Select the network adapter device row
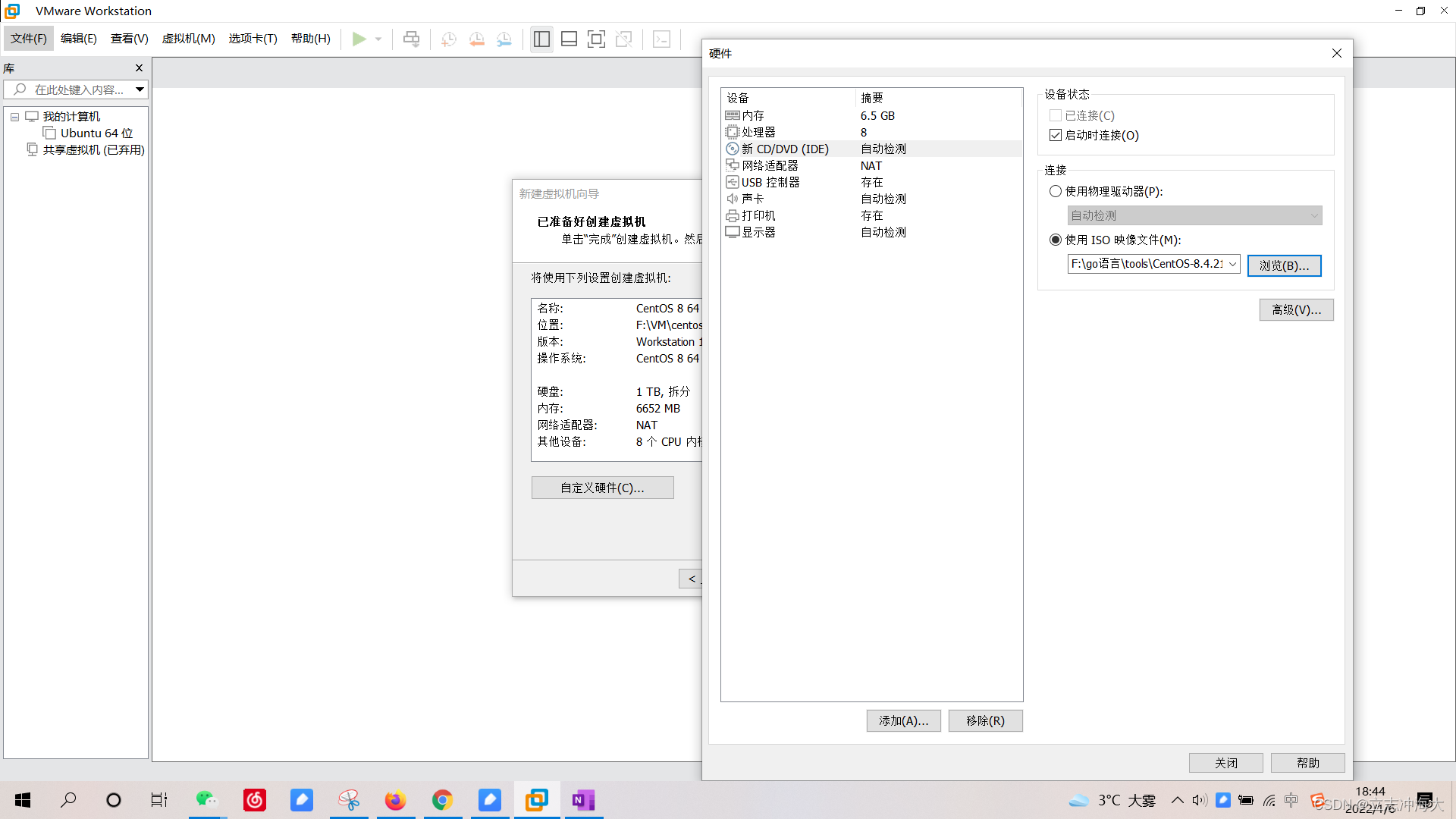This screenshot has width=1456, height=819. click(769, 165)
